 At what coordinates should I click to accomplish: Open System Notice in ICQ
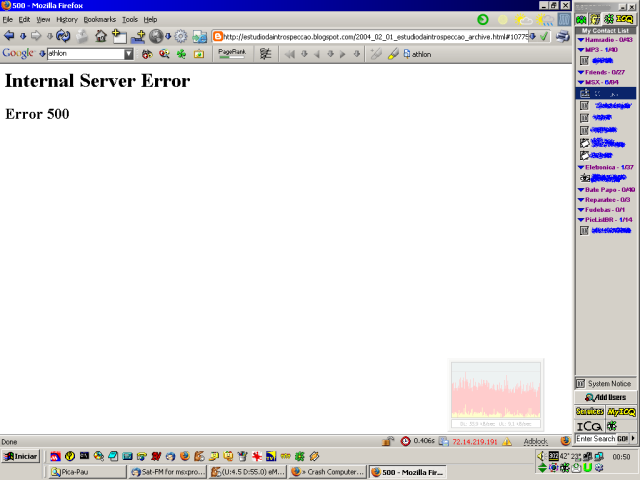coord(604,383)
